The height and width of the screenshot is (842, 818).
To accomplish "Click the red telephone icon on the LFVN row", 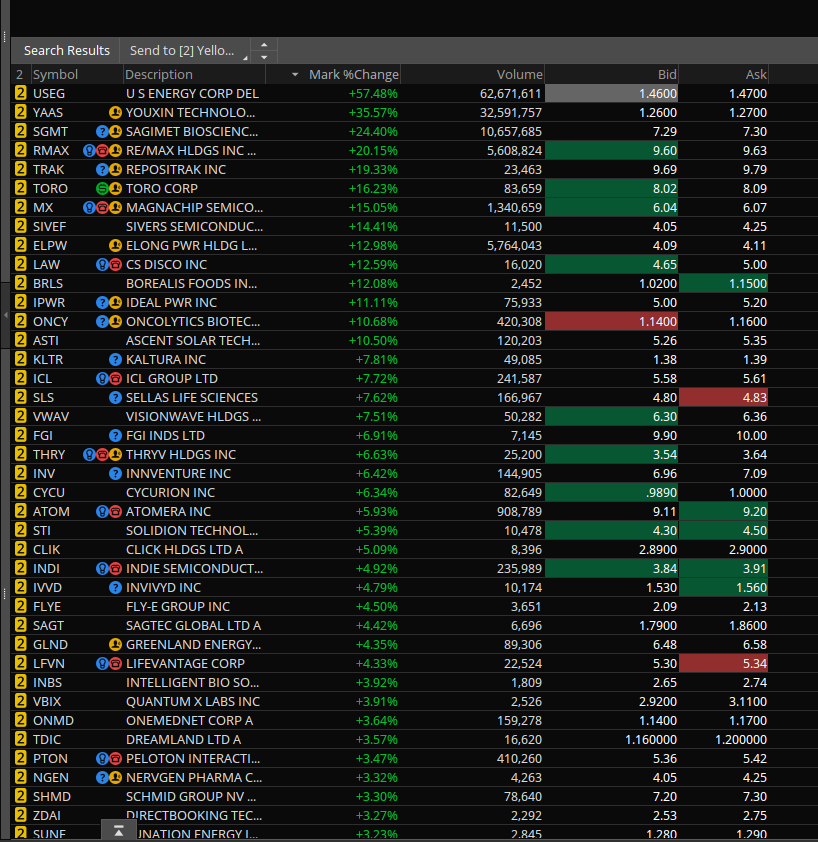I will [115, 664].
